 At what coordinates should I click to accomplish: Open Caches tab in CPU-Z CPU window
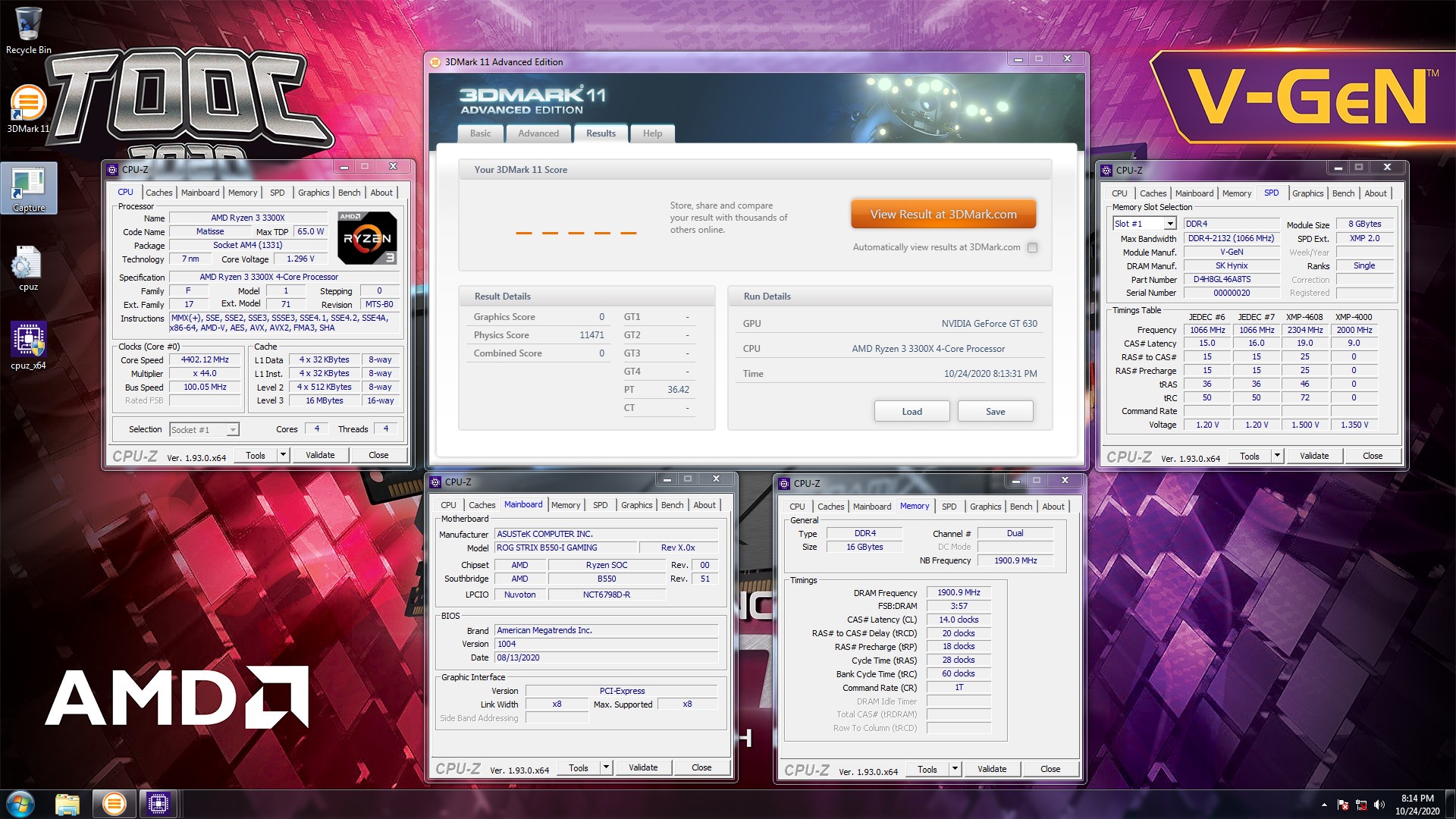(159, 193)
